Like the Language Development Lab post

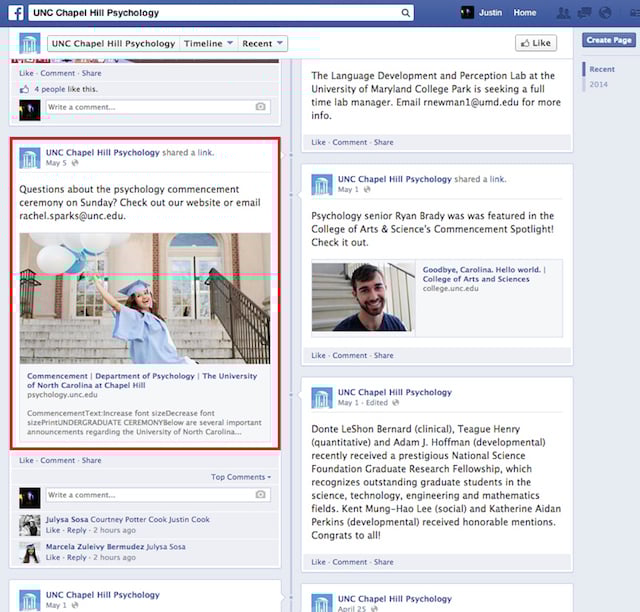[x=318, y=142]
